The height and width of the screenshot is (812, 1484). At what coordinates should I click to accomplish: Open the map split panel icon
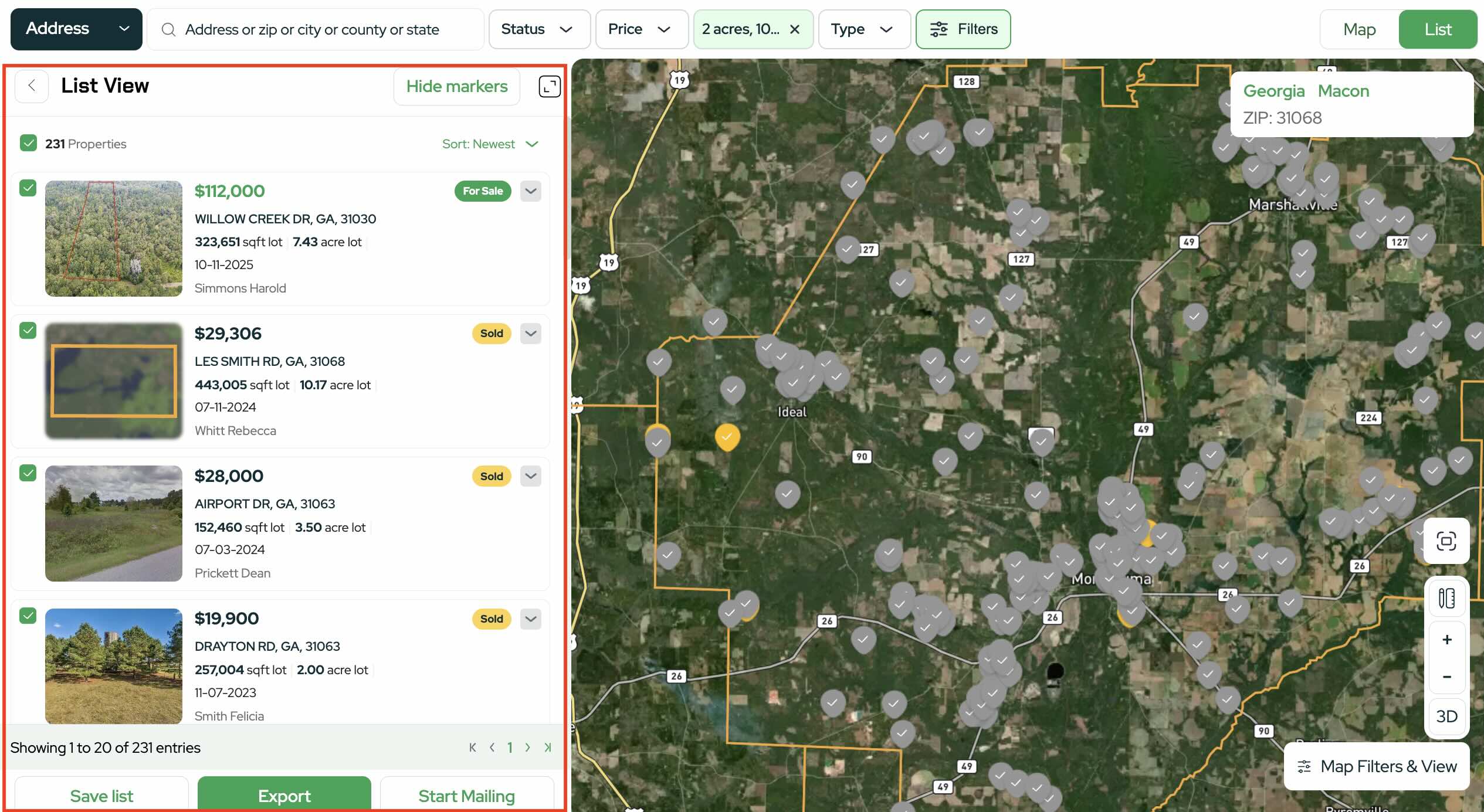(x=1446, y=598)
